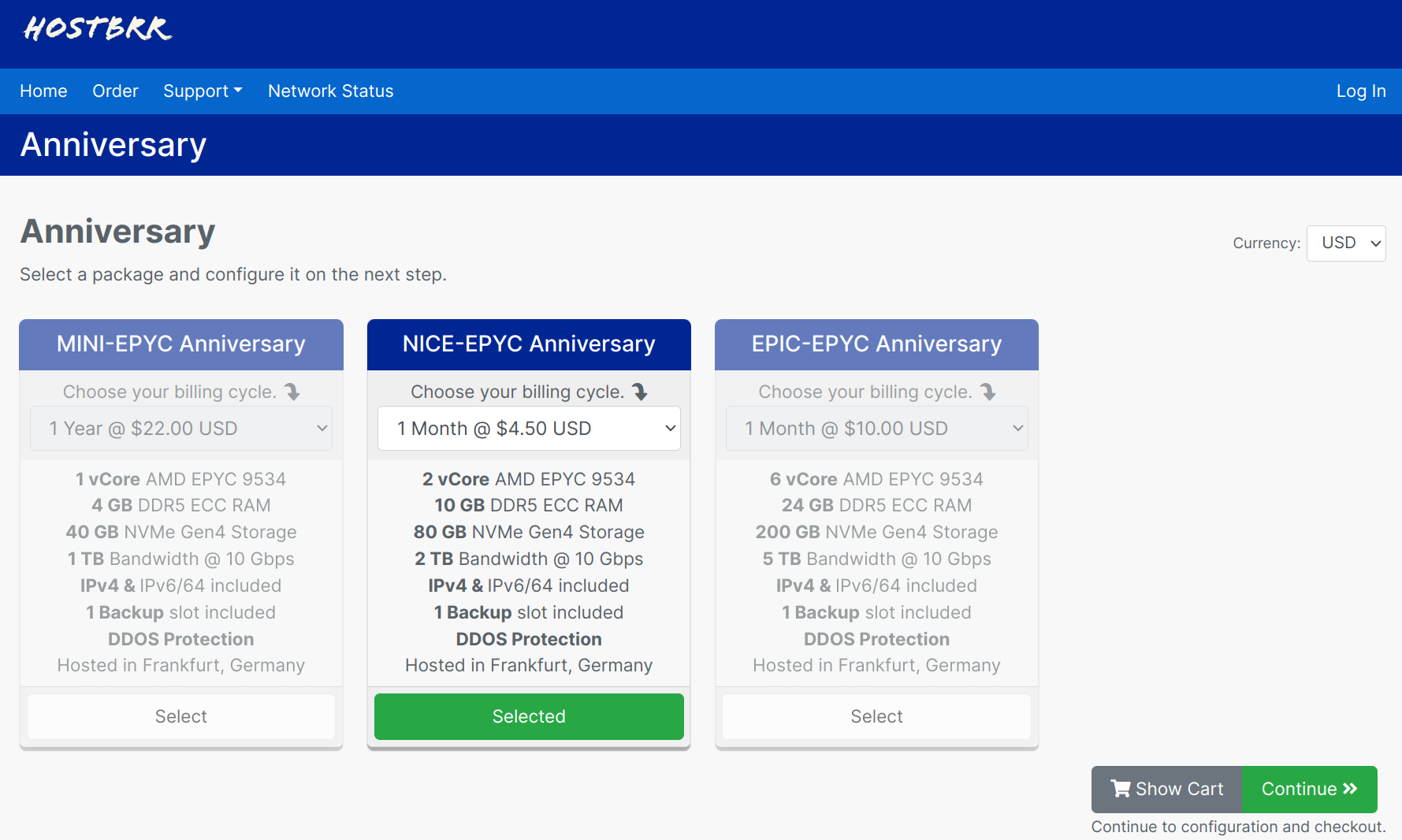Click "24 GB DDR5 ECC RAM" text

(876, 505)
